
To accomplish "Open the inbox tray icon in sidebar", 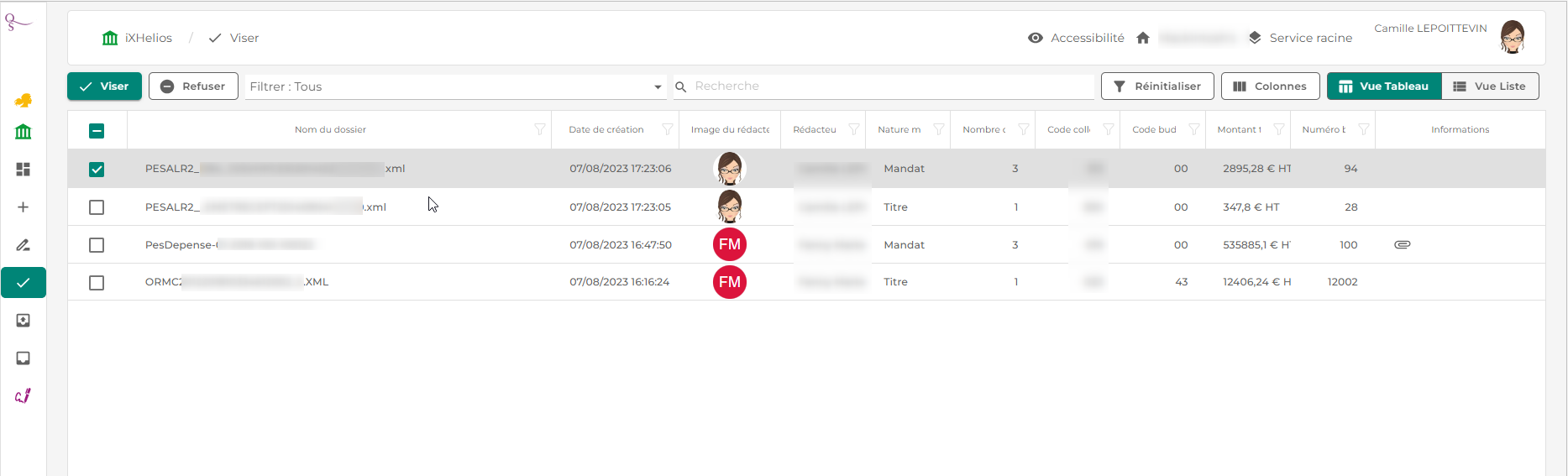I will 24,358.
